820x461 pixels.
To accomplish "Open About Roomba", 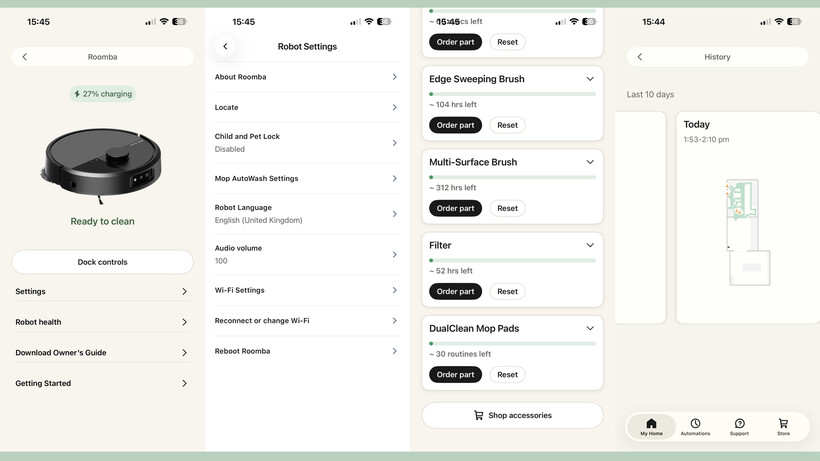I will coord(307,77).
